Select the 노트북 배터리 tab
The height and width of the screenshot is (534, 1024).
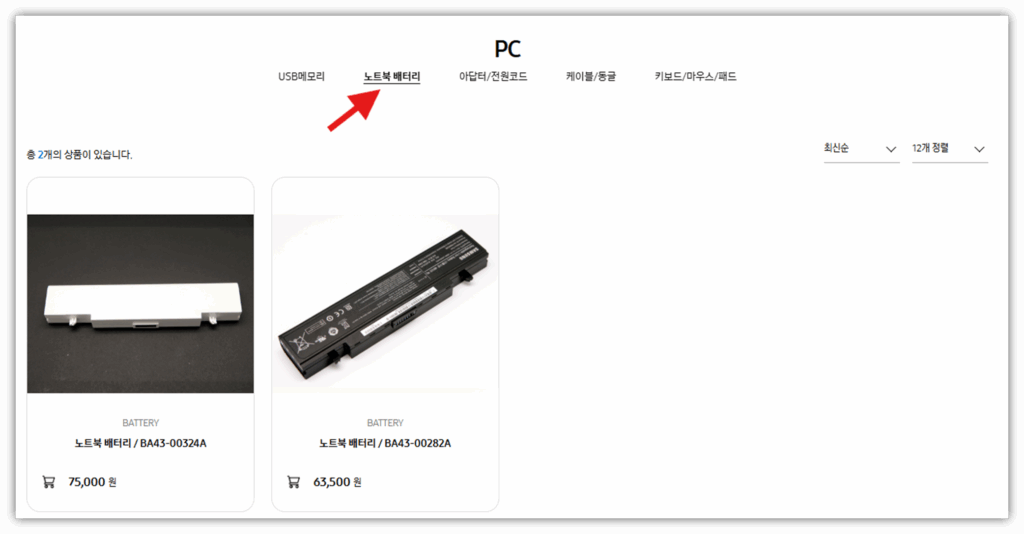point(392,76)
